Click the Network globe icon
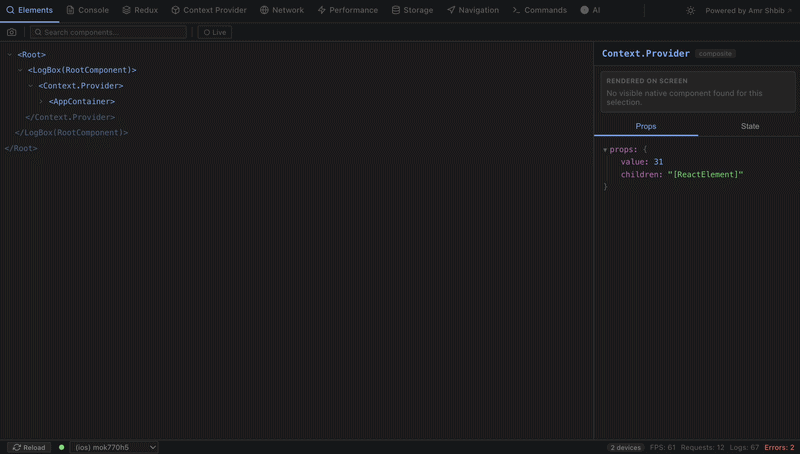 coord(264,10)
